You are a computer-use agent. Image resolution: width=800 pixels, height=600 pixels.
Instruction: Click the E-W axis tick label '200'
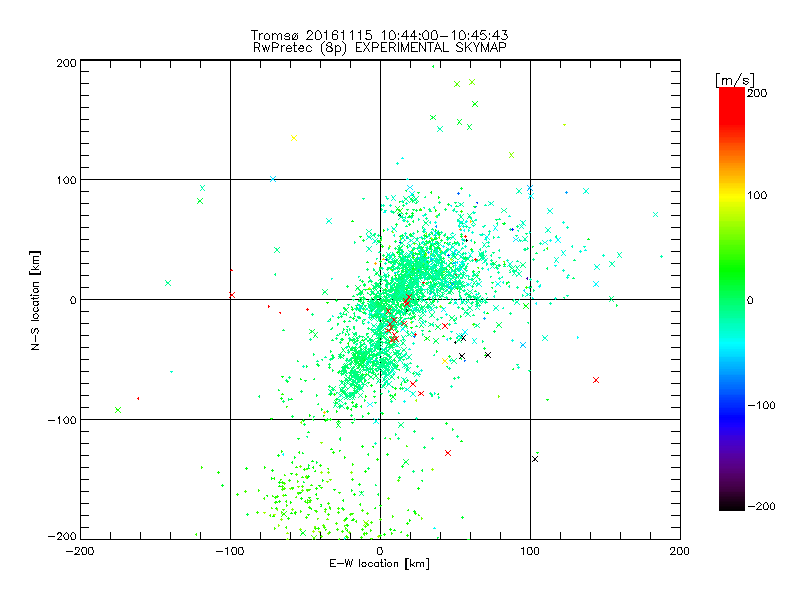[680, 551]
